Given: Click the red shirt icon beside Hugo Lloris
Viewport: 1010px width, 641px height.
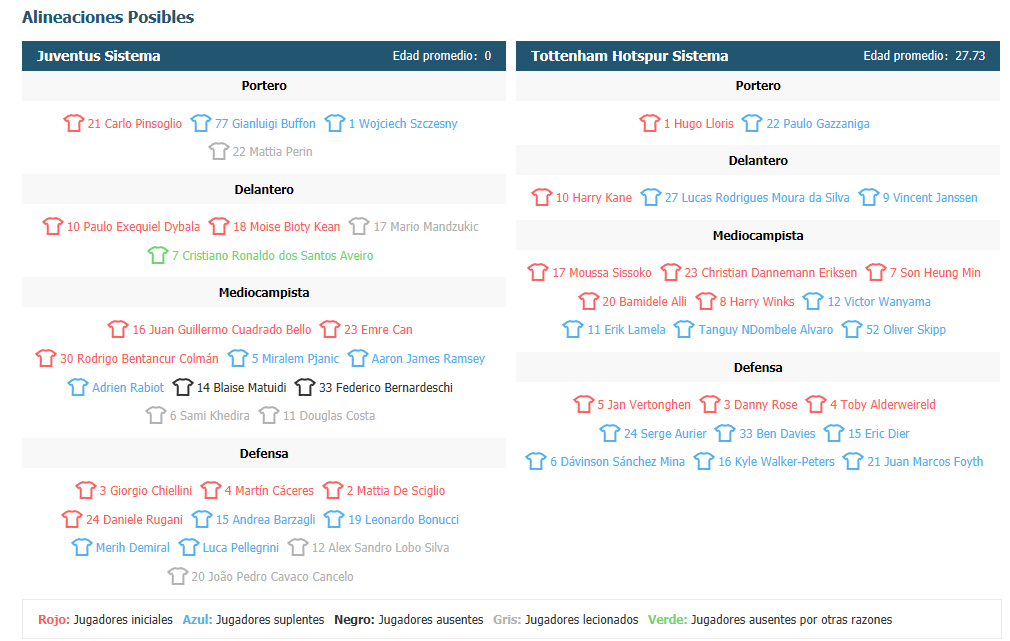Looking at the screenshot, I should tap(650, 123).
